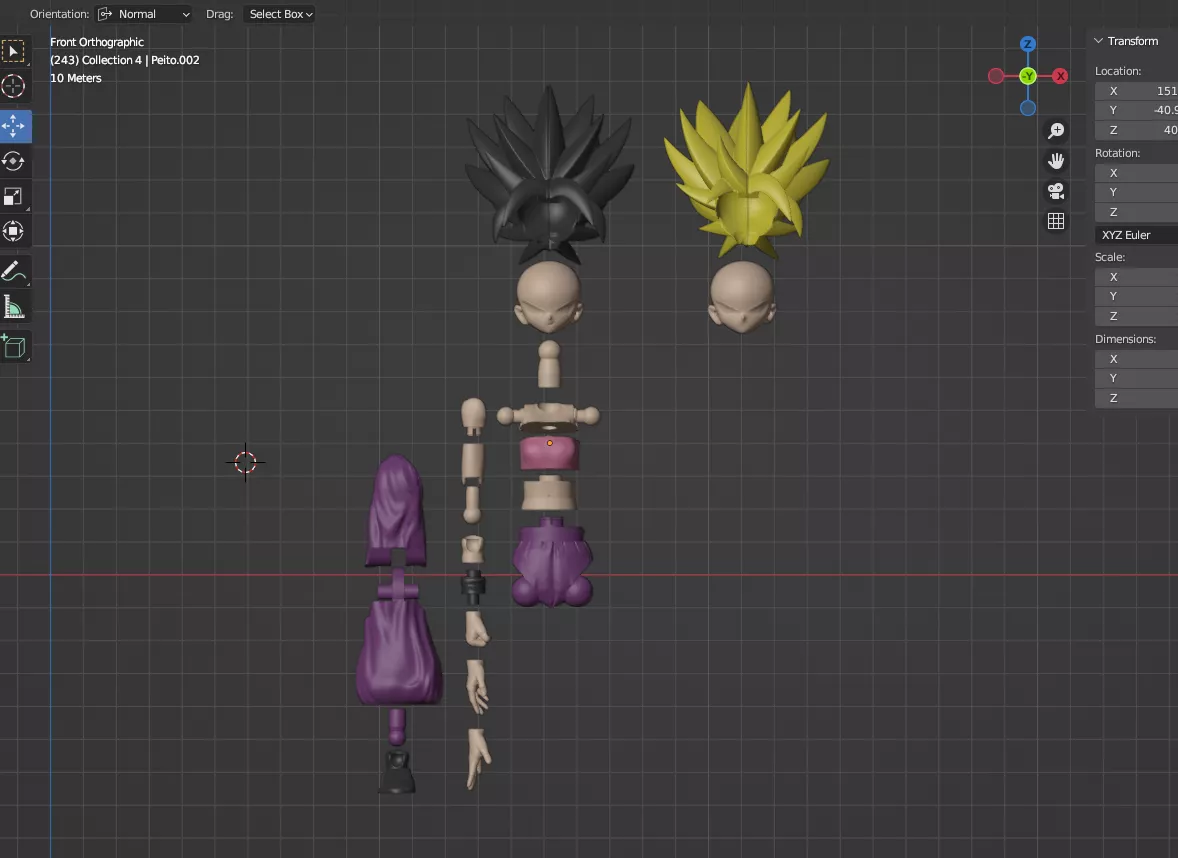Click the Scale Y field

click(x=1136, y=297)
